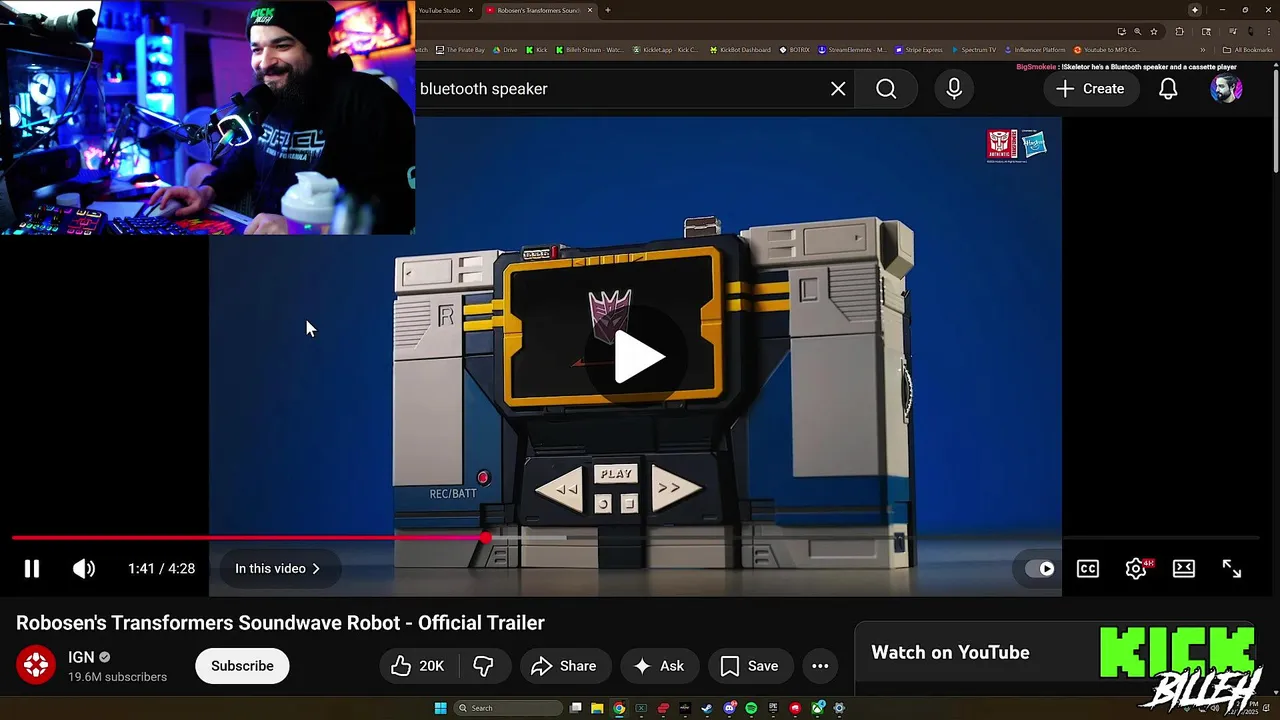The image size is (1280, 720).
Task: Open more actions three-dot menu
Action: (x=820, y=666)
